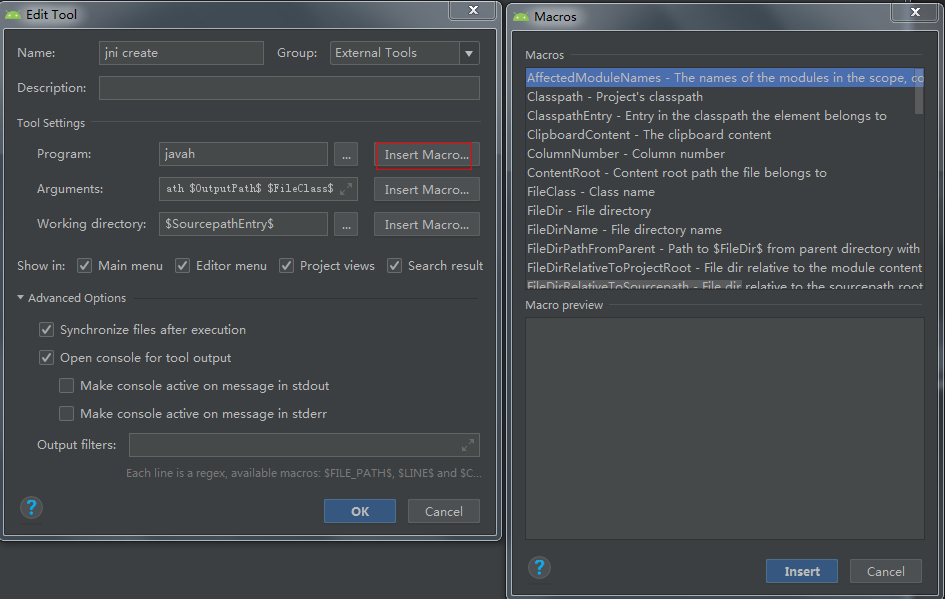Click the help icon in Macros dialog
The height and width of the screenshot is (599, 945).
[539, 567]
